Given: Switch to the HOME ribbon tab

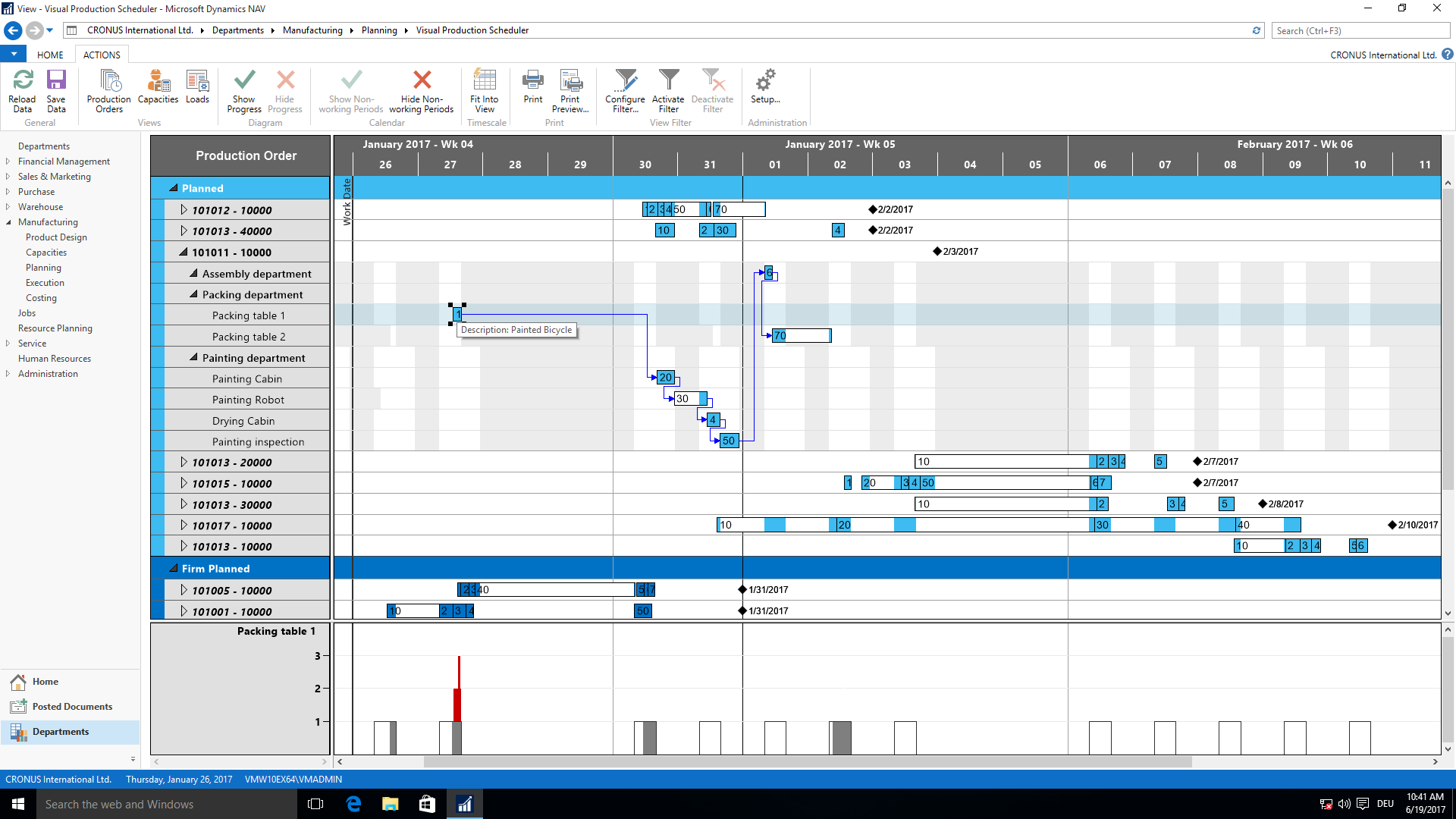Looking at the screenshot, I should click(50, 54).
